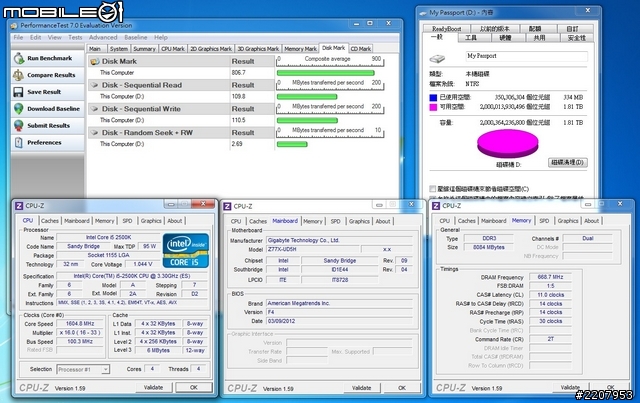Click the PerformanceTest title bar app icon
640x403 pixels.
[14, 26]
